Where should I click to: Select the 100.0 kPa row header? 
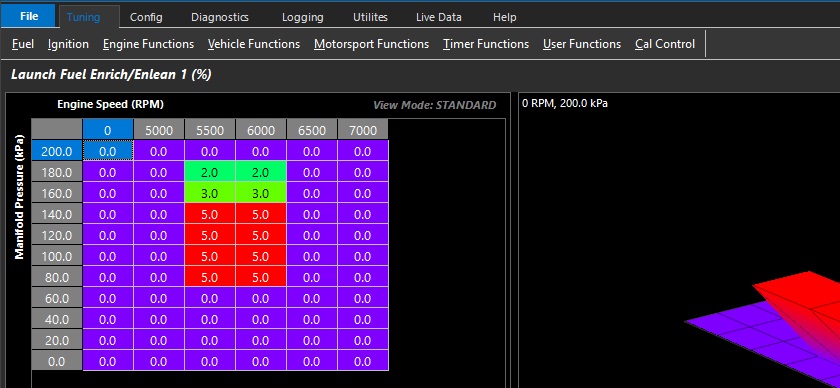click(57, 257)
